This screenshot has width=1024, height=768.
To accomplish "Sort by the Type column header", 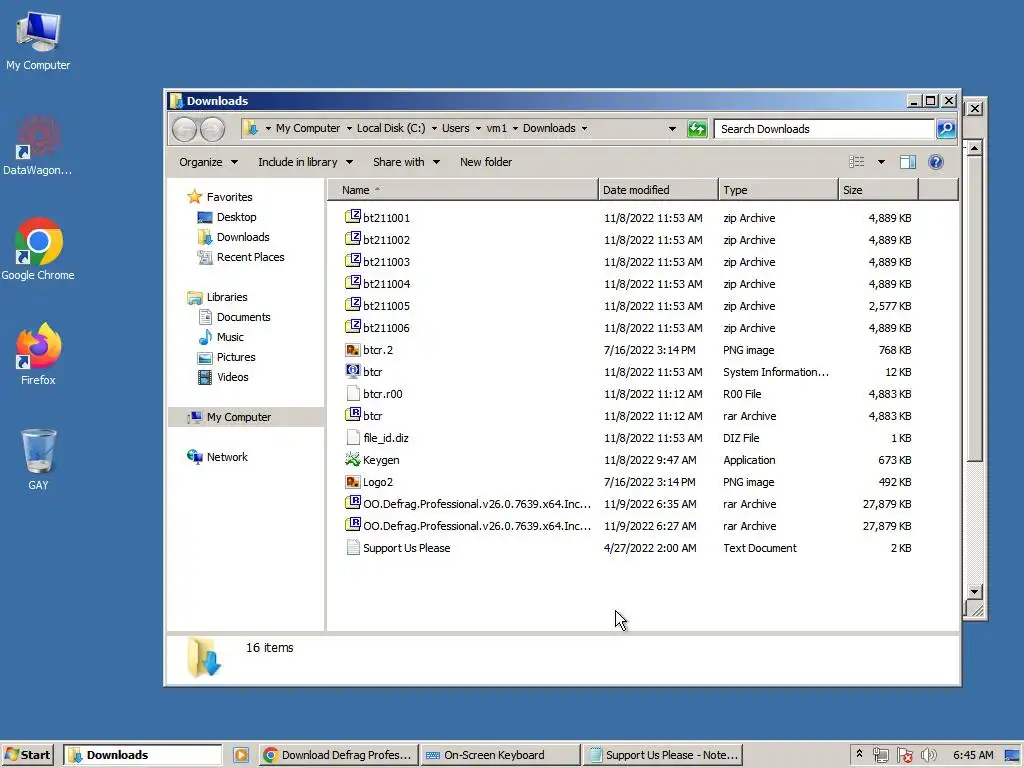I will pos(778,190).
